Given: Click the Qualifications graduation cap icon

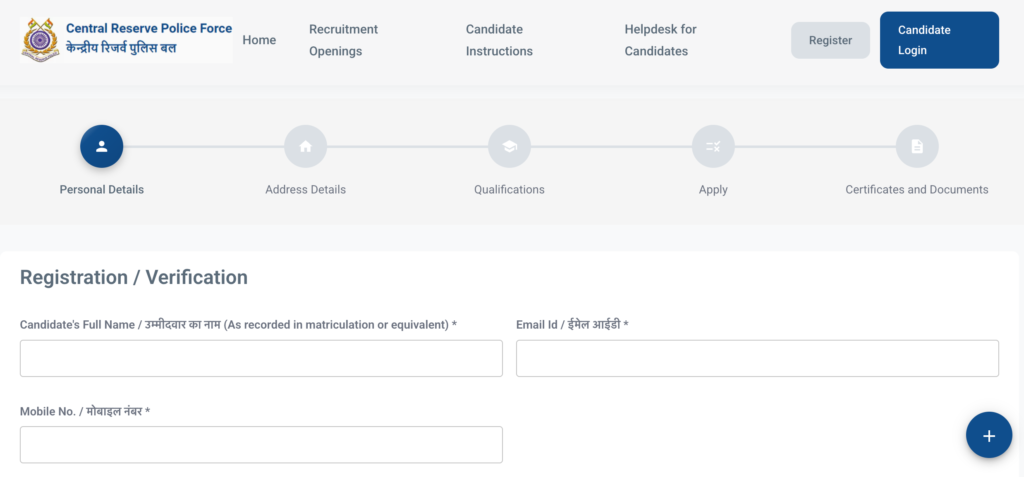Looking at the screenshot, I should [509, 146].
